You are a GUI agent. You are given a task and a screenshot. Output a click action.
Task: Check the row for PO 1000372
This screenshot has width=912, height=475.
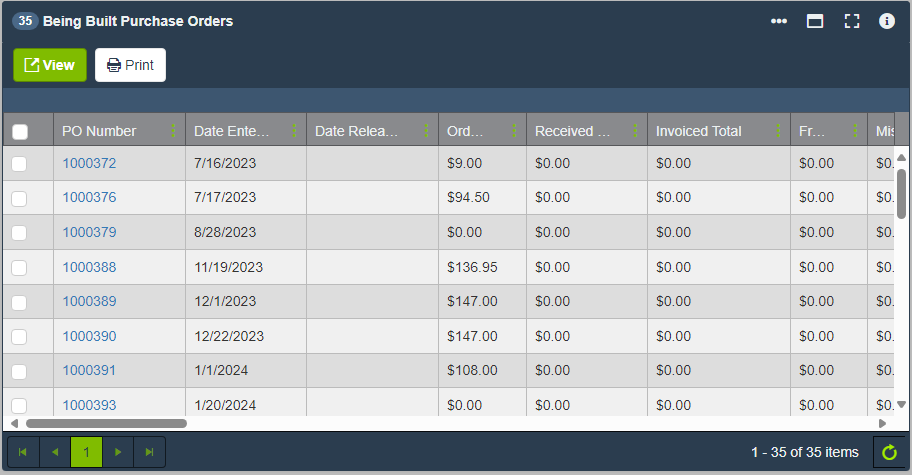[x=20, y=164]
